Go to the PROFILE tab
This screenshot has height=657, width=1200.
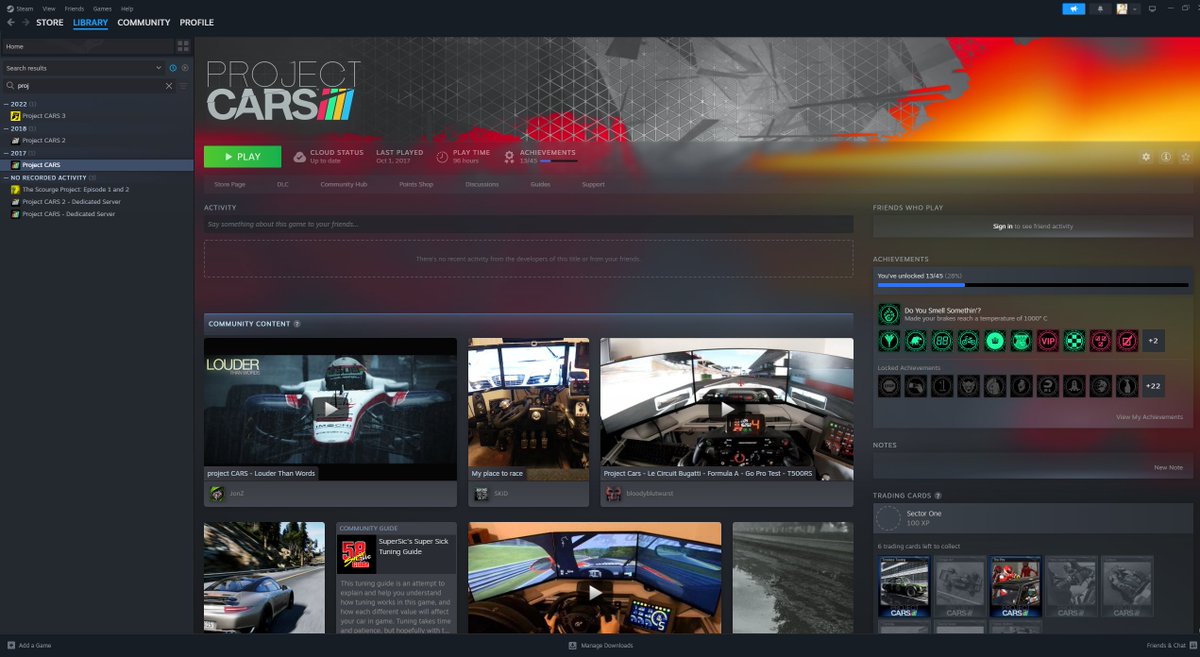pos(197,22)
